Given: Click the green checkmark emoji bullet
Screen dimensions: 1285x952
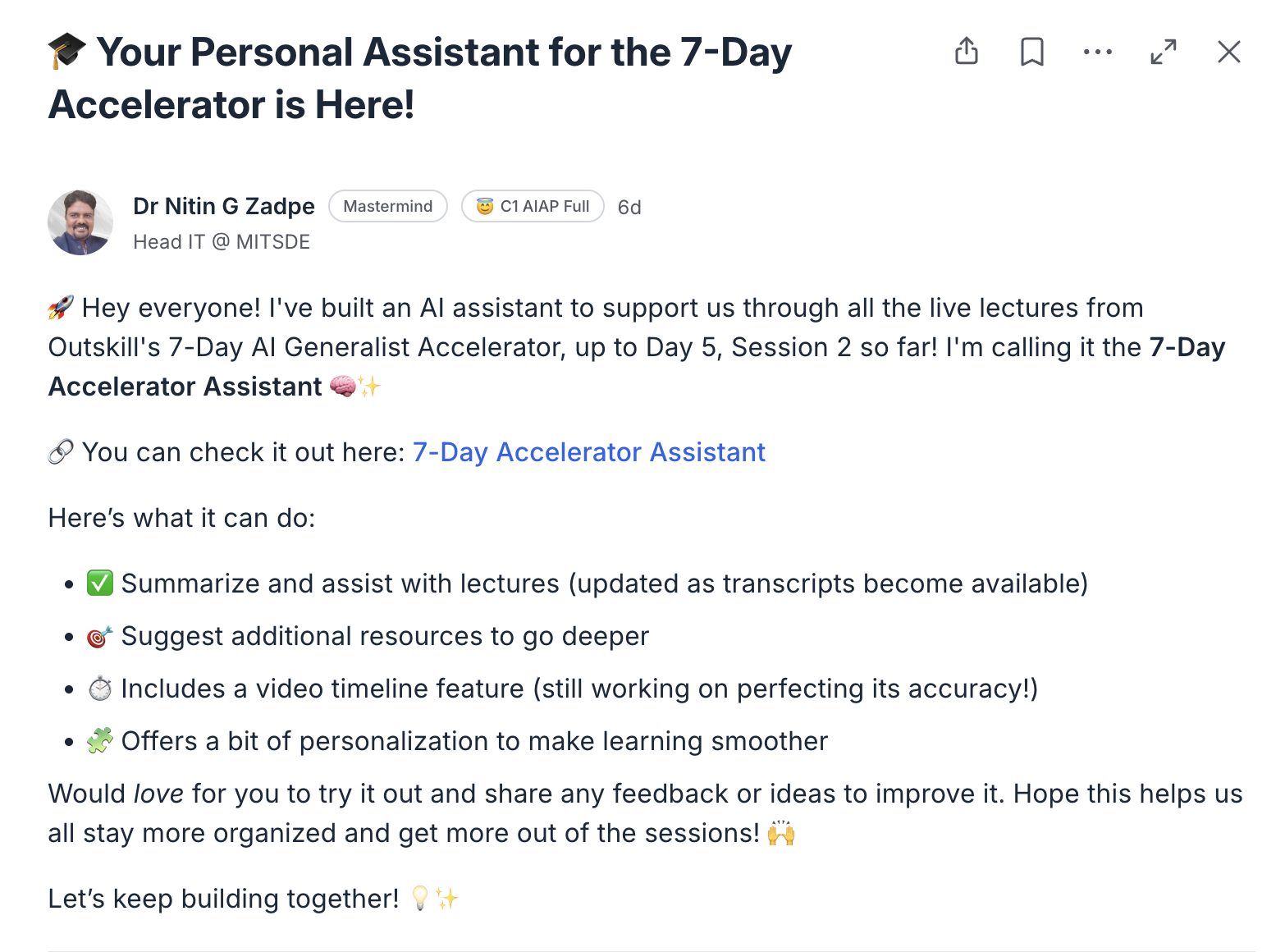Looking at the screenshot, I should pyautogui.click(x=100, y=584).
